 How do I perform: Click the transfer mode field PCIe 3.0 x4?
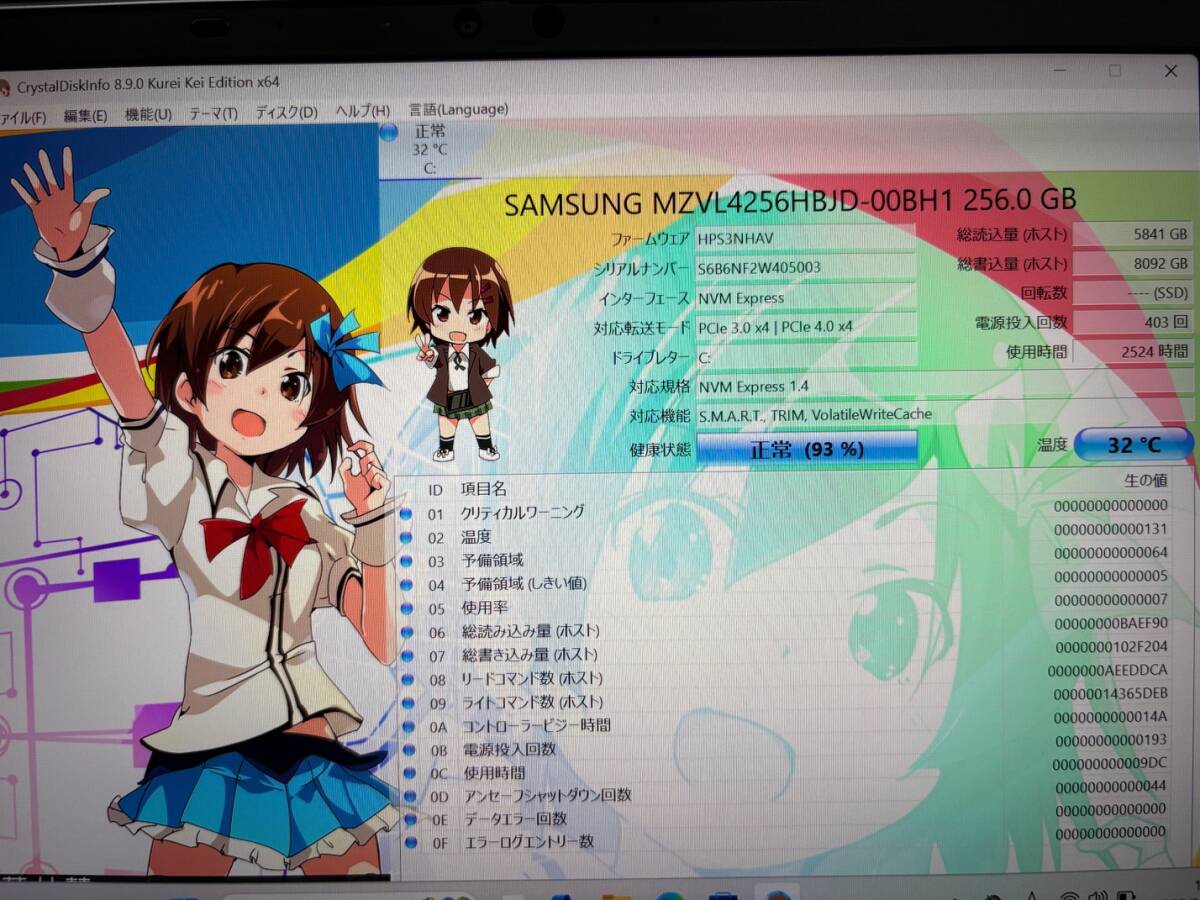tap(806, 326)
